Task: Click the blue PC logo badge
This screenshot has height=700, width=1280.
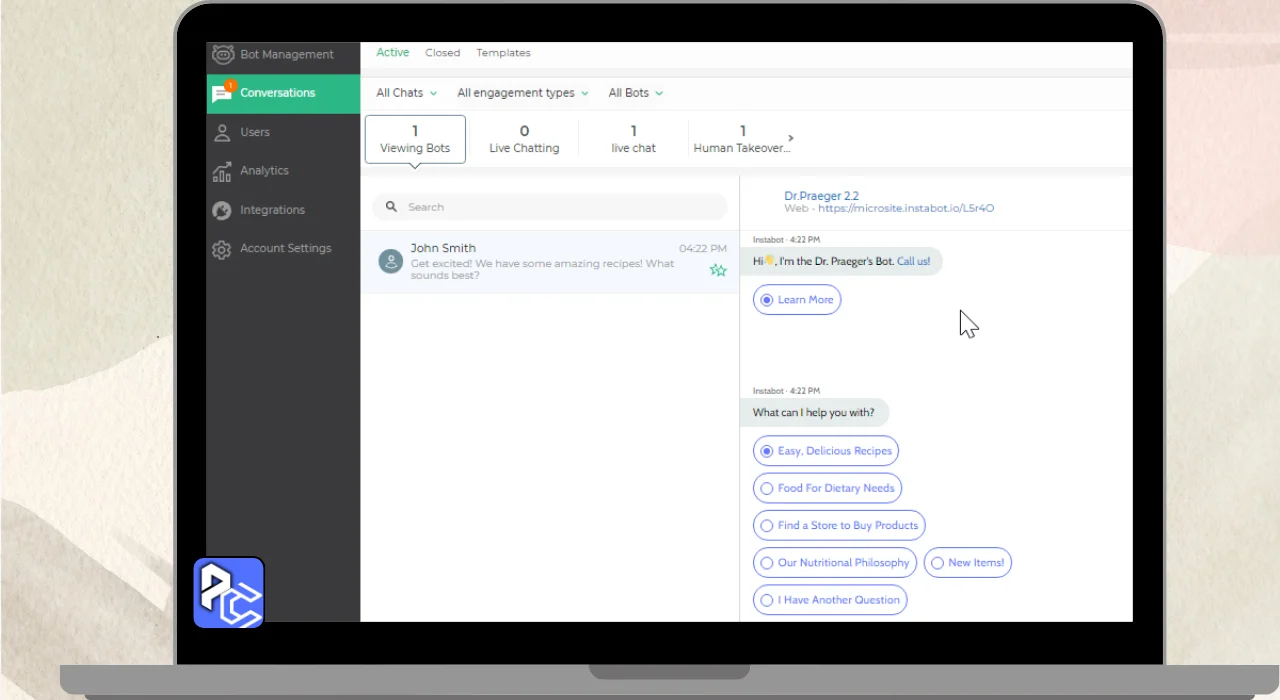Action: pyautogui.click(x=229, y=593)
